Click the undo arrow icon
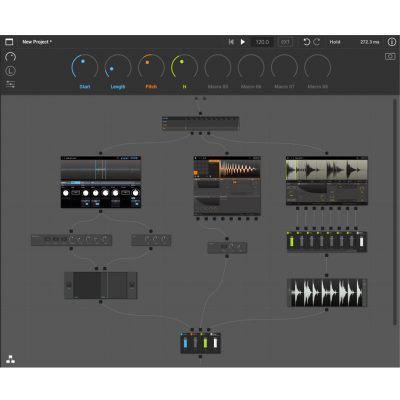Image resolution: width=400 pixels, height=400 pixels. [307, 42]
